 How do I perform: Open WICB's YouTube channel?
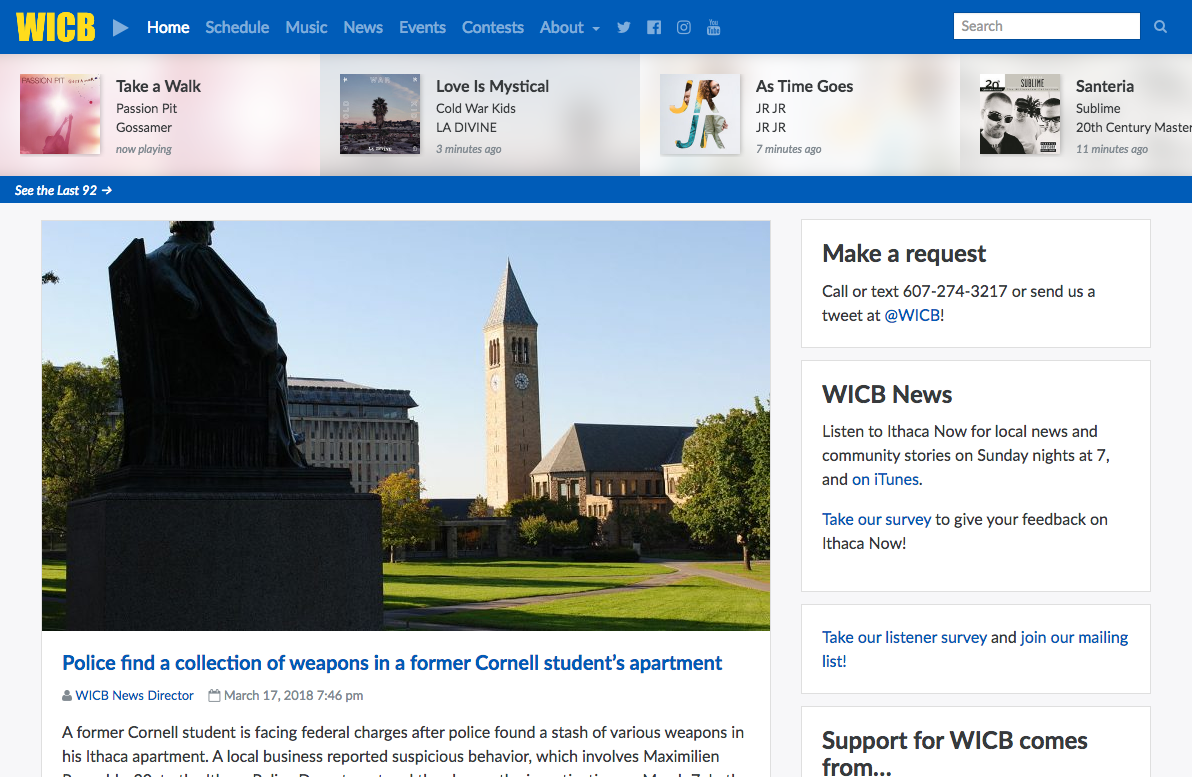[x=713, y=27]
